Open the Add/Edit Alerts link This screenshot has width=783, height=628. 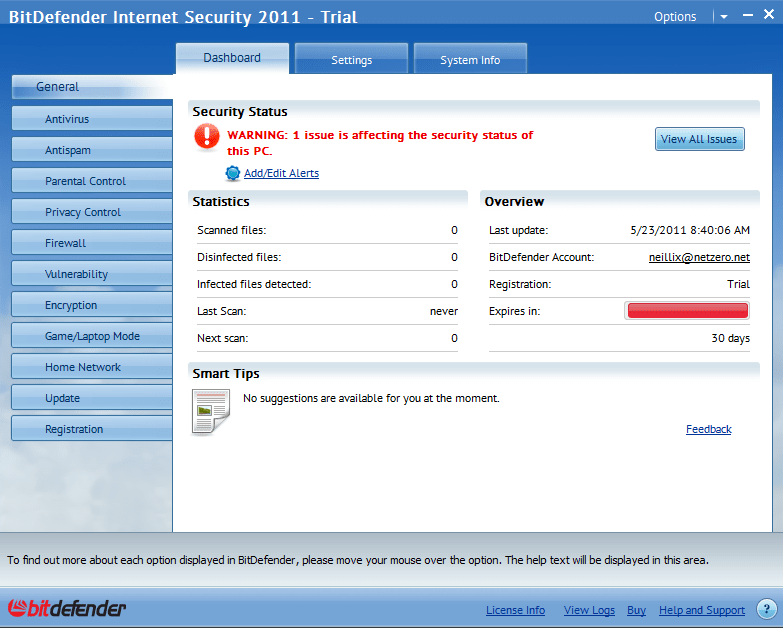pos(281,173)
